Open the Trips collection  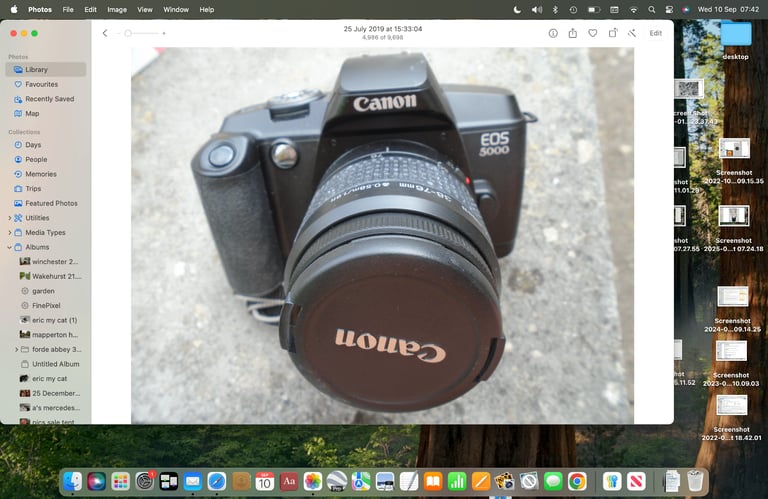coord(46,189)
